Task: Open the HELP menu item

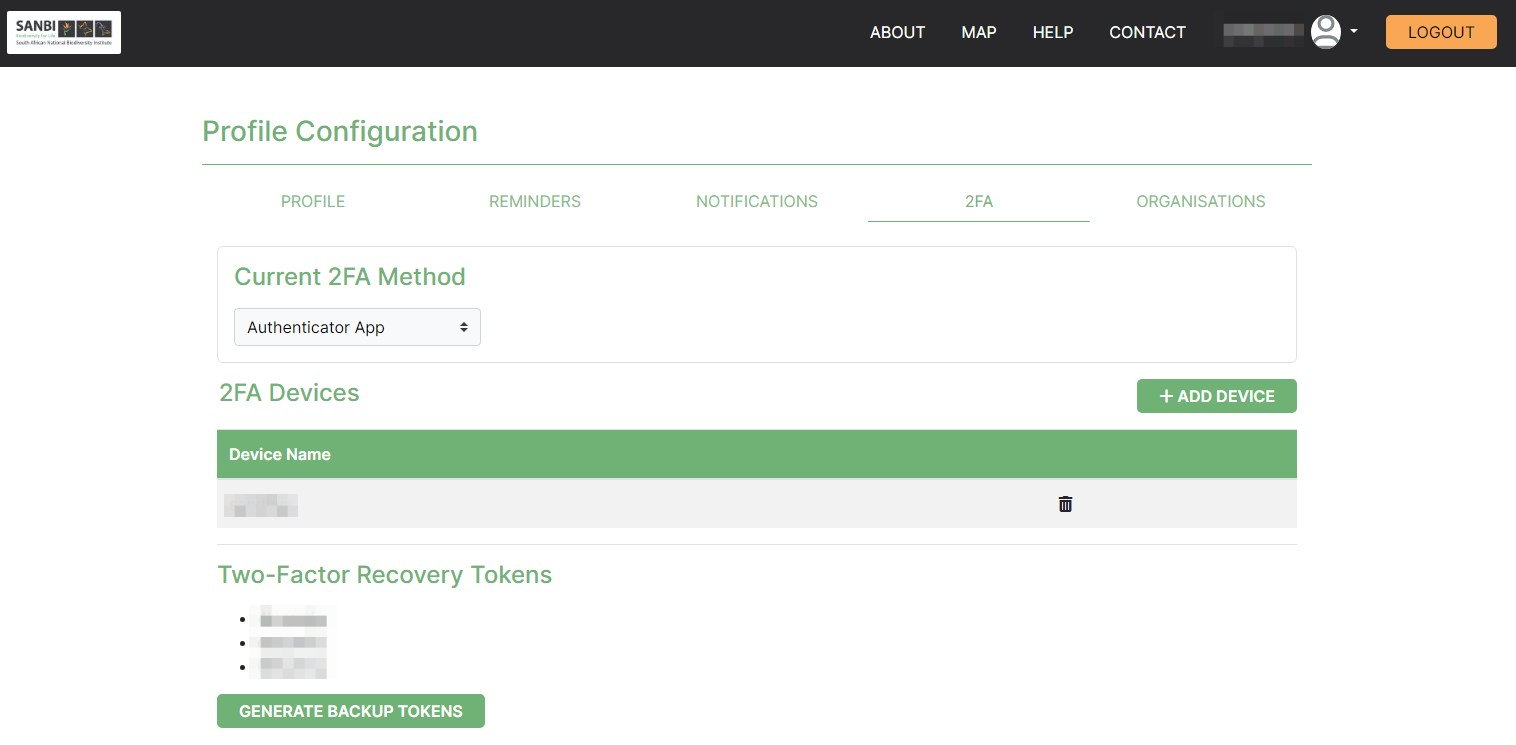Action: tap(1052, 32)
